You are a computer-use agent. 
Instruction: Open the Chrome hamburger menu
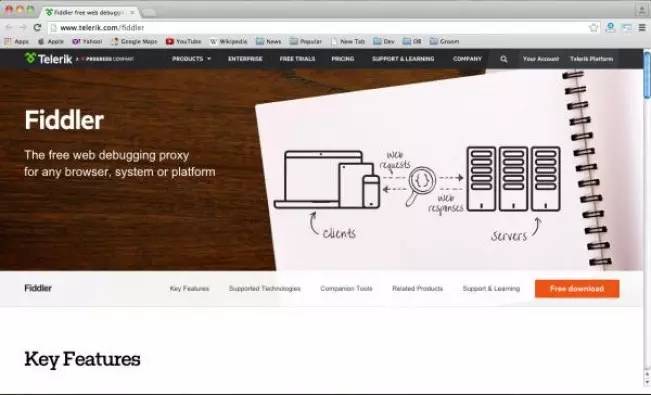click(642, 28)
